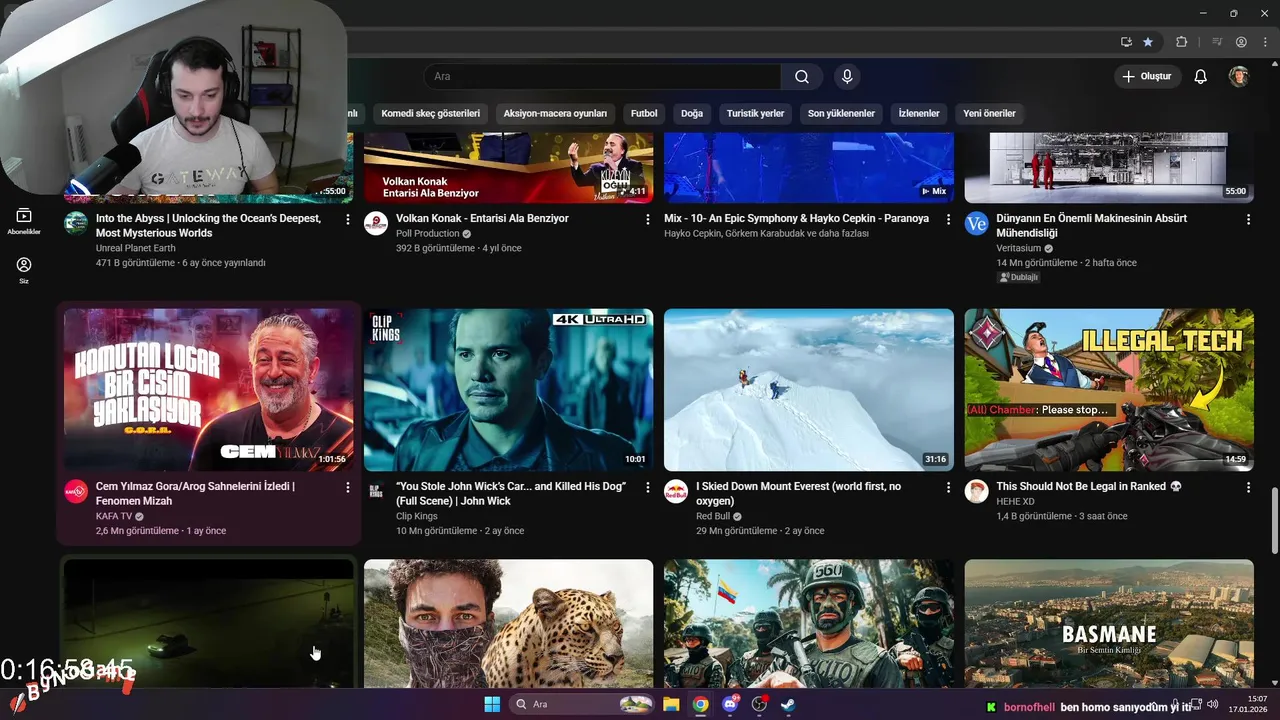Open options for Veritasium video

tap(1248, 219)
